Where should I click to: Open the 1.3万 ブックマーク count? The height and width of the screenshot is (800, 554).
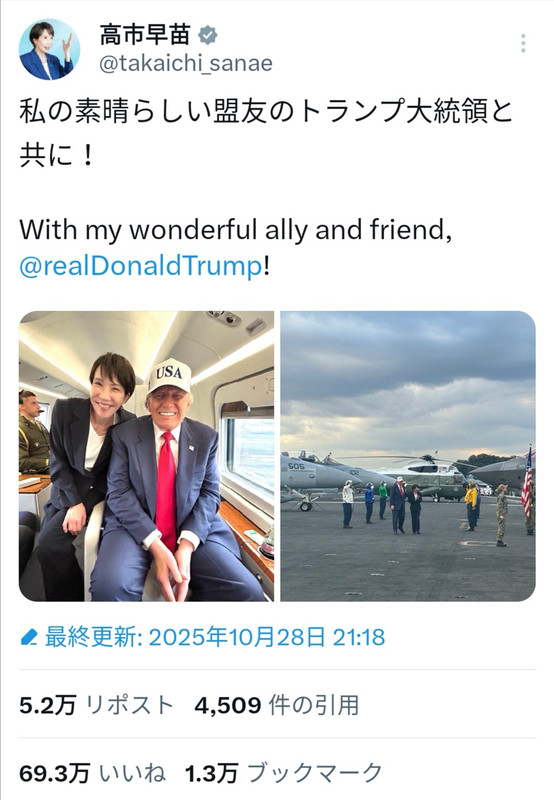pyautogui.click(x=284, y=773)
